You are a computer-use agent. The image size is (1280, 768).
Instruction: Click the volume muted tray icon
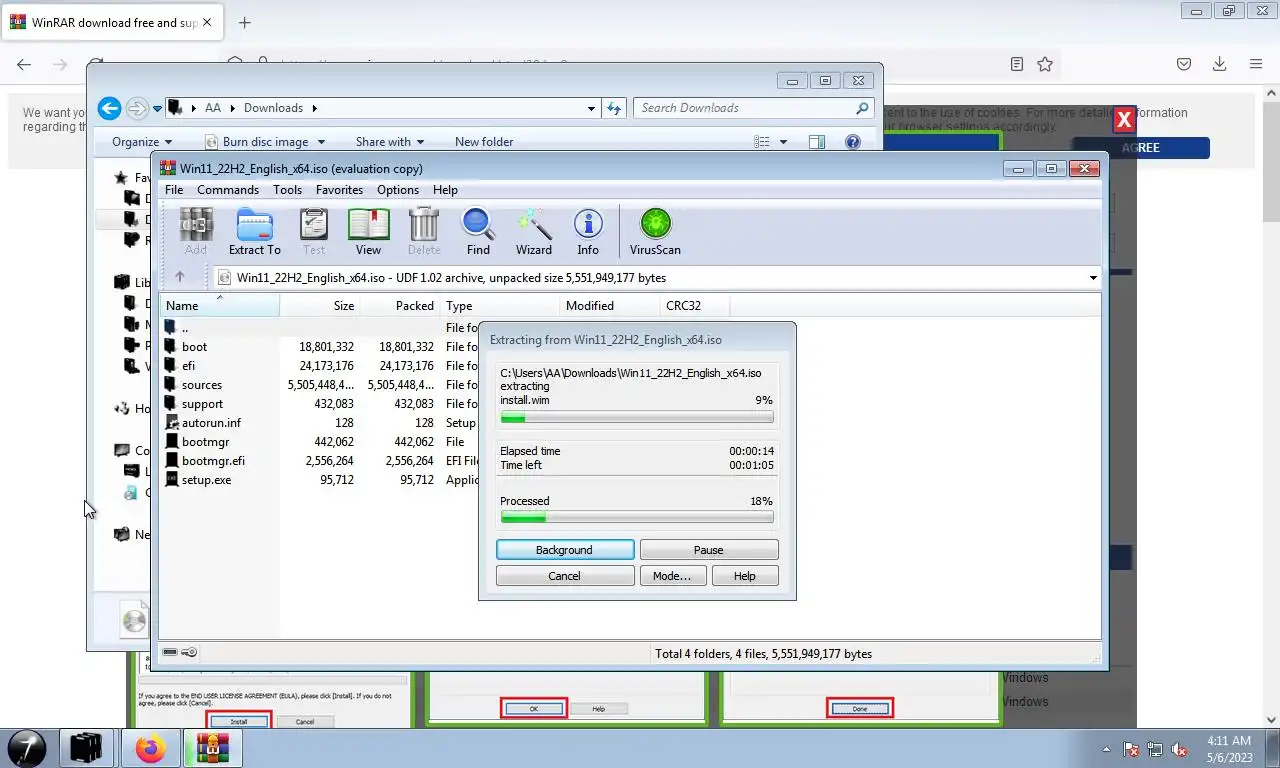1180,749
